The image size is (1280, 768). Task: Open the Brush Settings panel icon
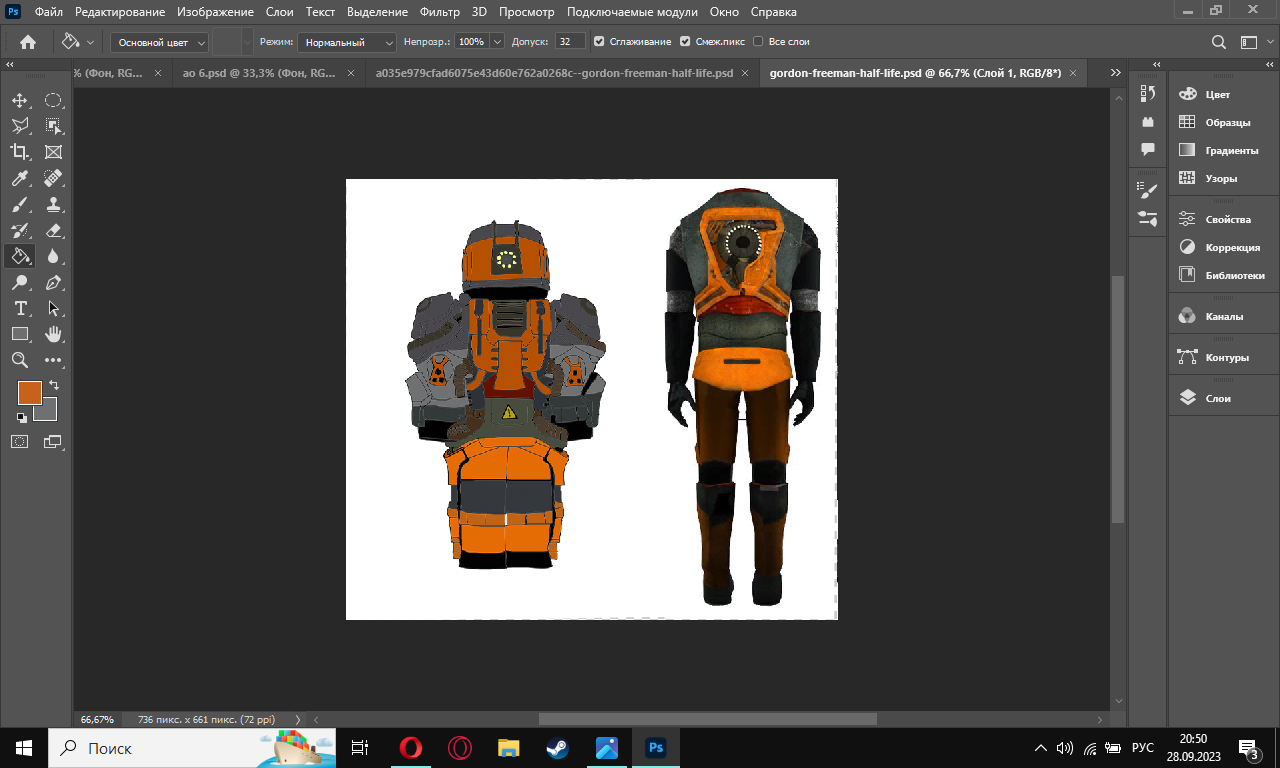1148,190
